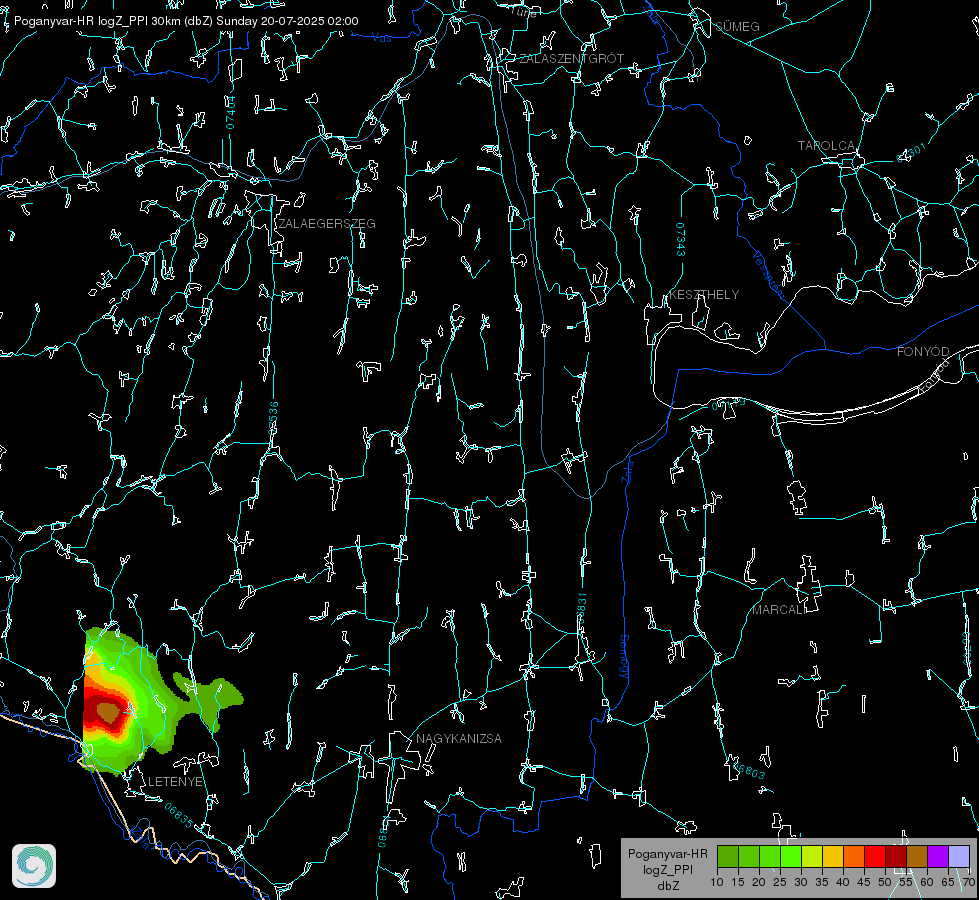Click the brown radar echo core near Letenye
The height and width of the screenshot is (900, 979).
(109, 713)
